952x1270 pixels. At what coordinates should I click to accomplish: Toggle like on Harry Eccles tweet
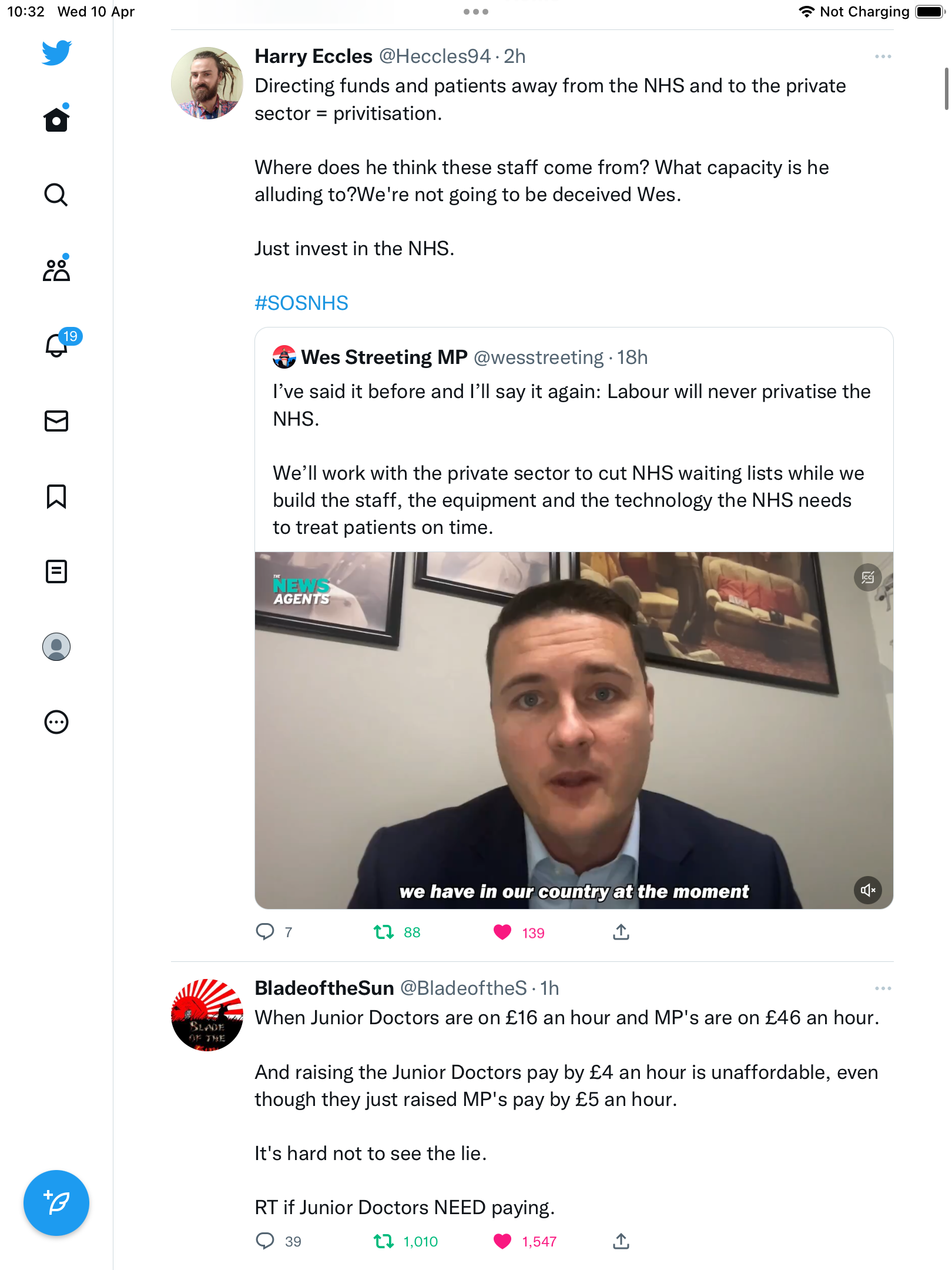502,933
